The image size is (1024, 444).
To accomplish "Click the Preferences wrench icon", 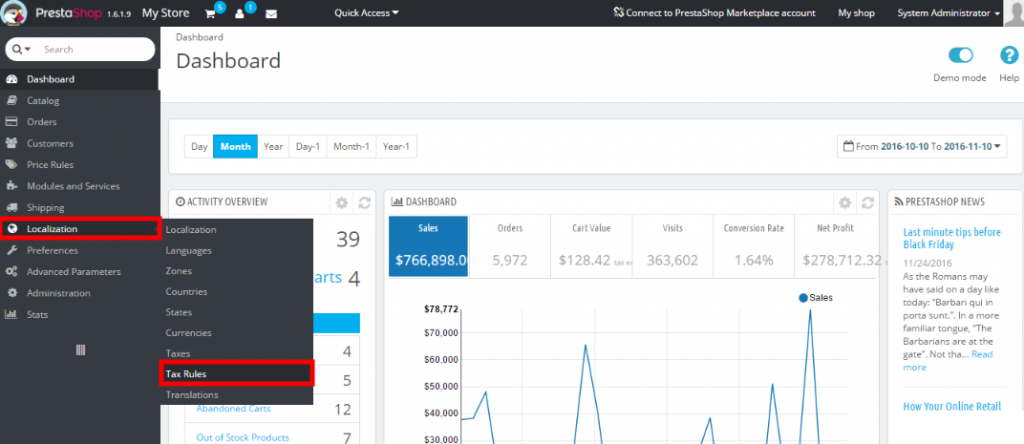I will point(11,250).
